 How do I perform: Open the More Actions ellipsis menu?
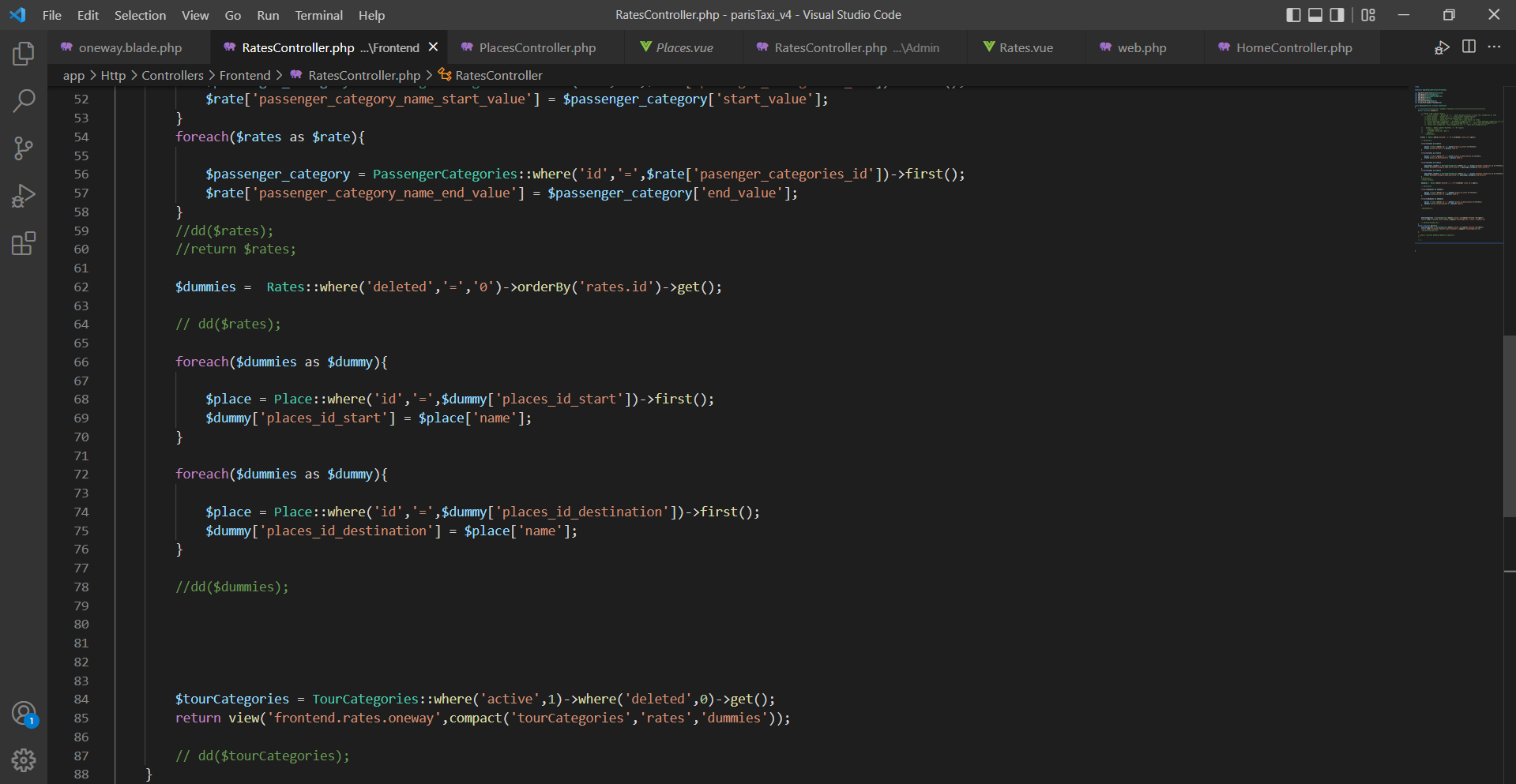click(x=1494, y=47)
